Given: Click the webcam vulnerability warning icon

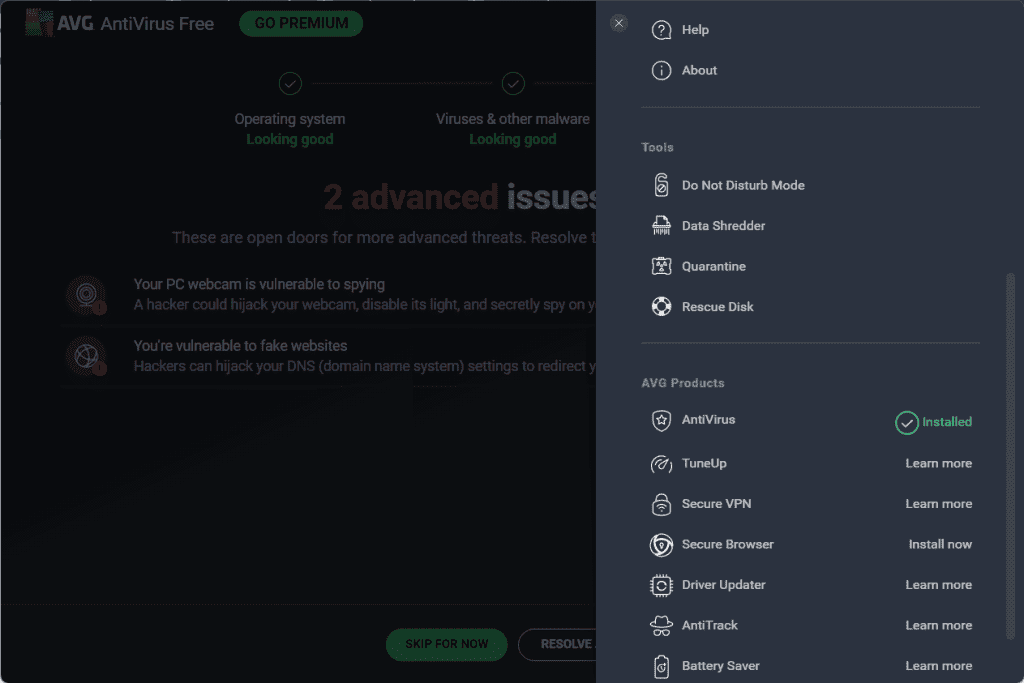Looking at the screenshot, I should (x=85, y=295).
